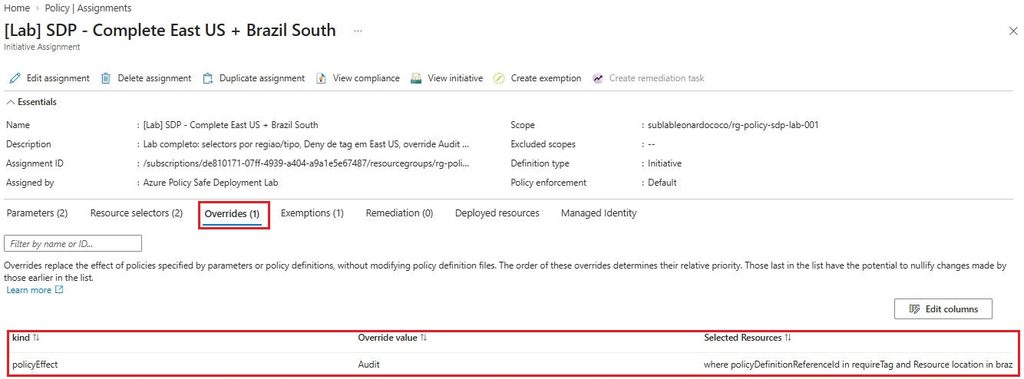Click the View compliance label

(x=366, y=78)
